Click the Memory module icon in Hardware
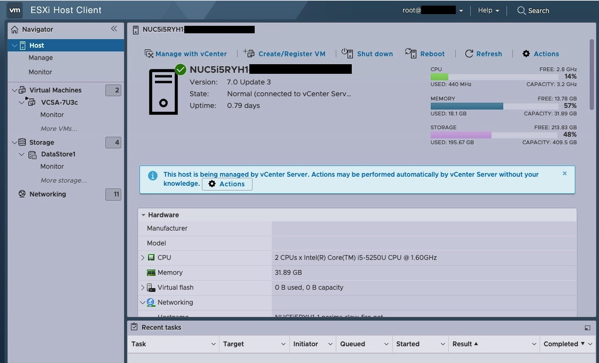599x363 pixels. [151, 272]
